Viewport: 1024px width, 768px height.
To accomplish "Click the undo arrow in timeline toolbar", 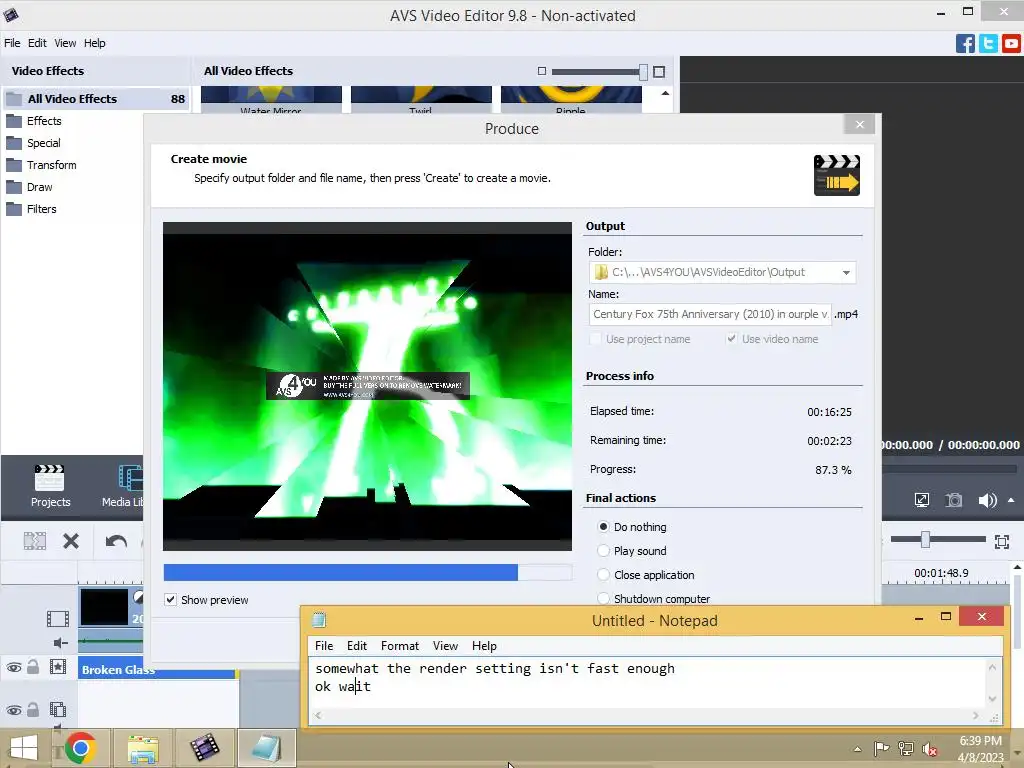I will 116,541.
